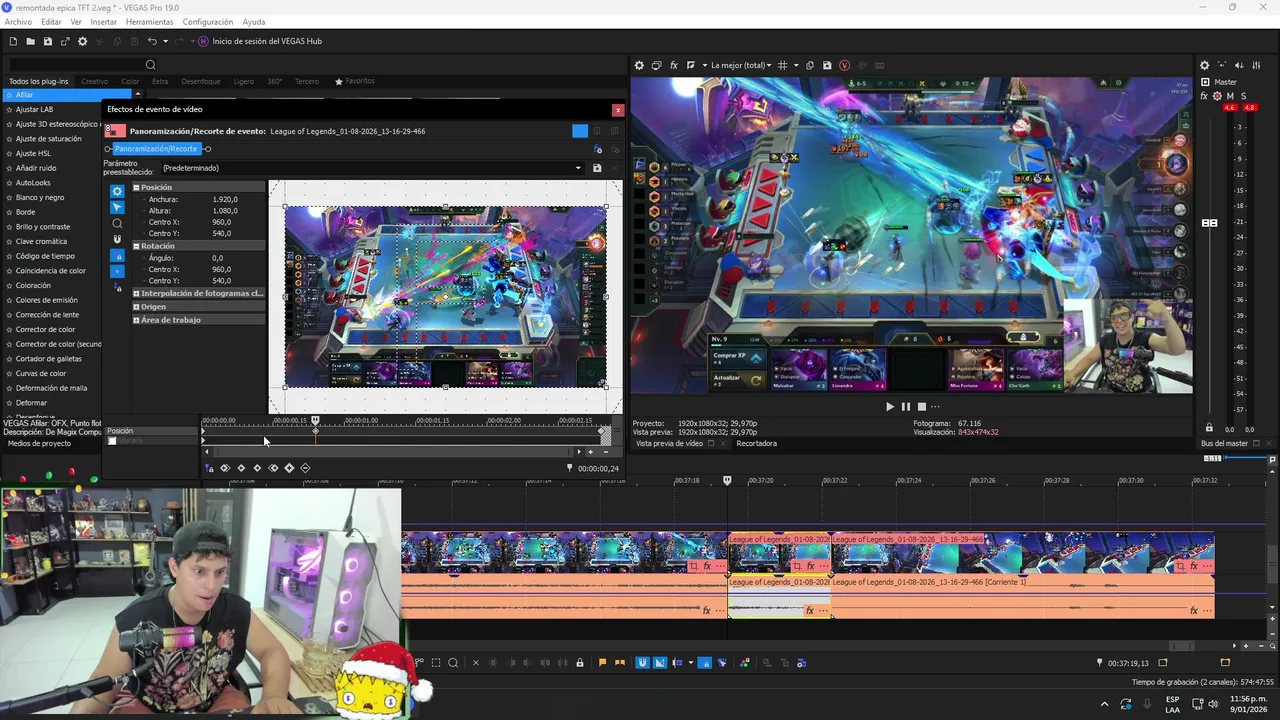Viewport: 1280px width, 720px height.
Task: Jump to first keyframe in Pan/Crop
Action: 225,468
